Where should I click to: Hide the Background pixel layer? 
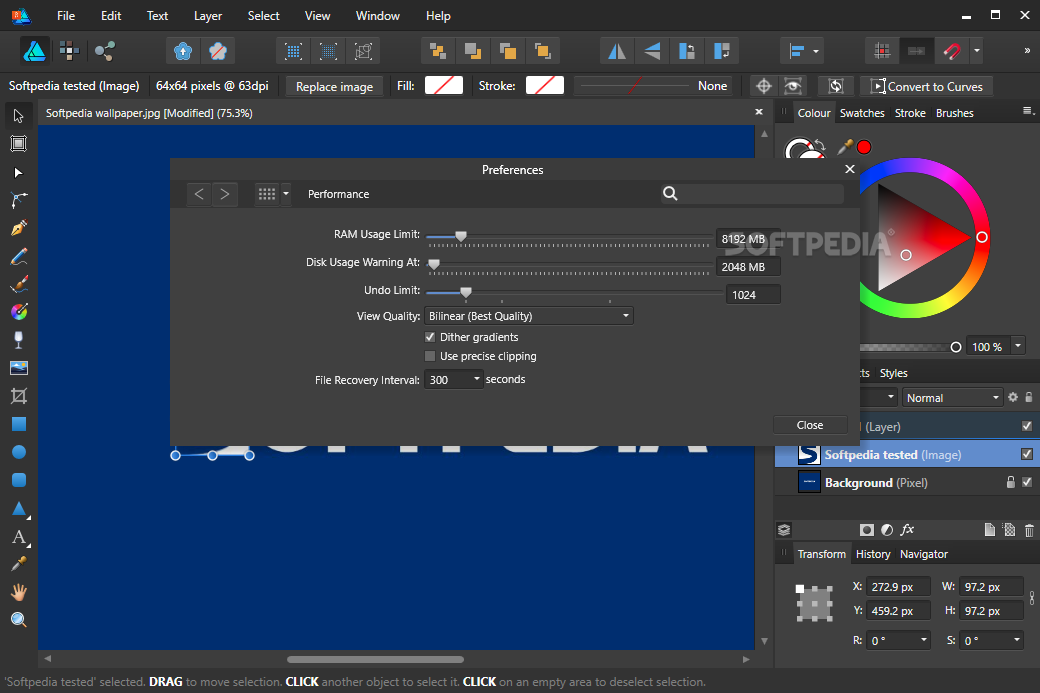click(1027, 482)
